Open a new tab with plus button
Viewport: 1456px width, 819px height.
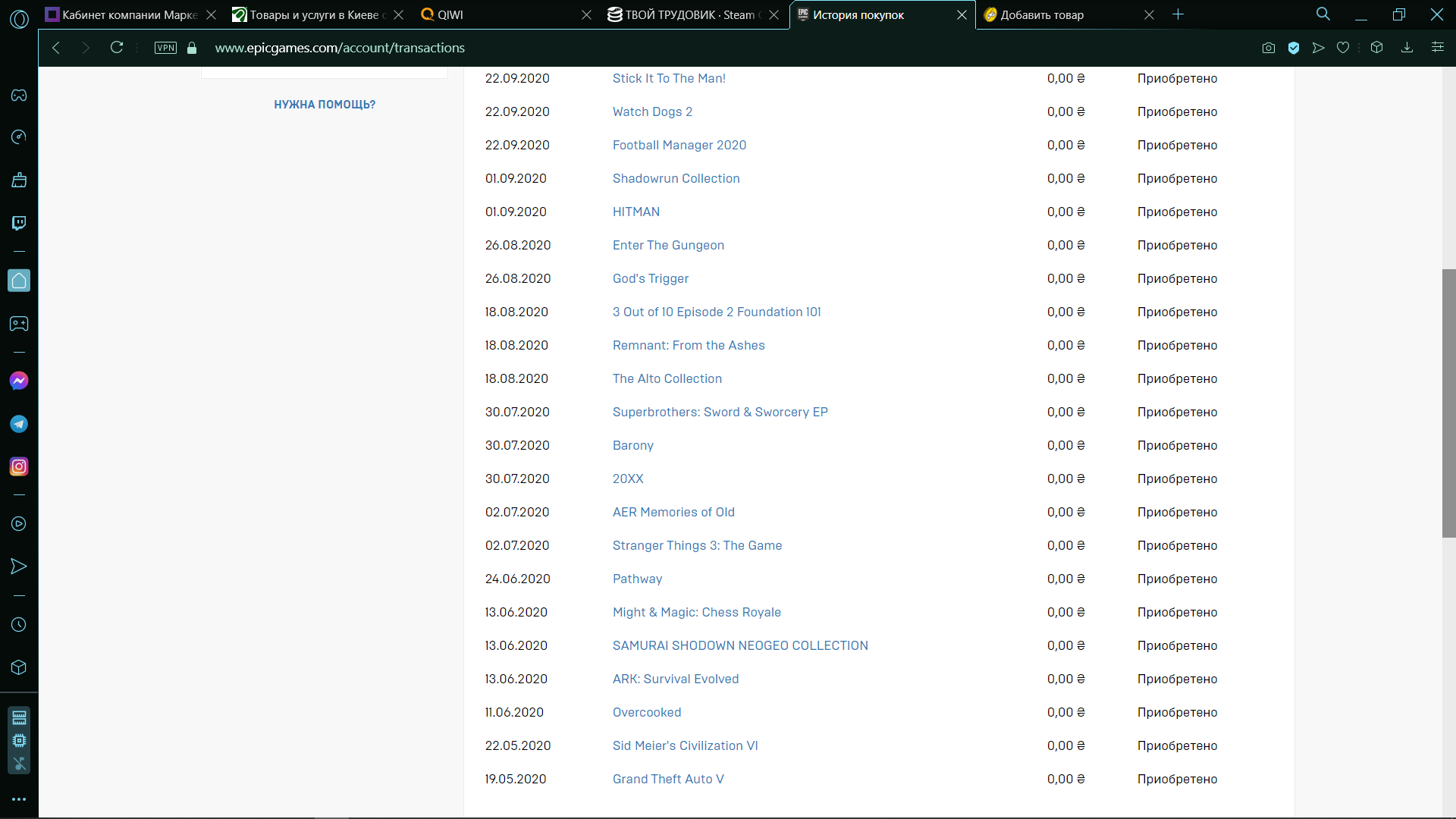(1178, 14)
